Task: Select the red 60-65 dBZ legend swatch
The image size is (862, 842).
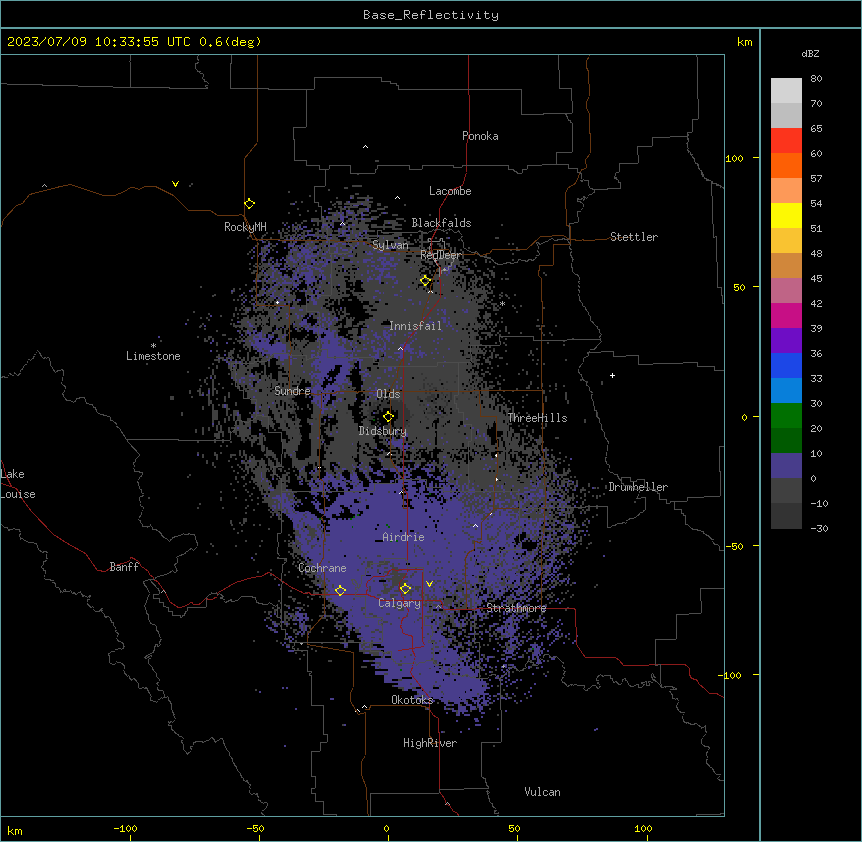Action: point(786,140)
